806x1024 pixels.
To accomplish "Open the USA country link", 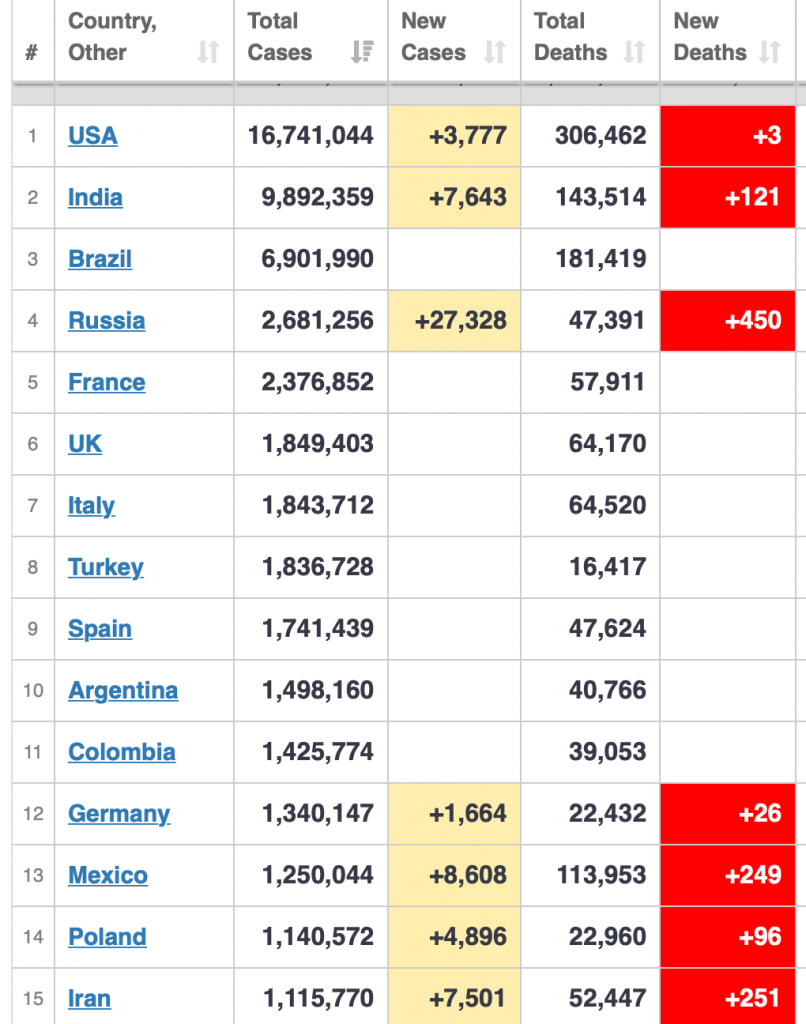I will click(93, 136).
